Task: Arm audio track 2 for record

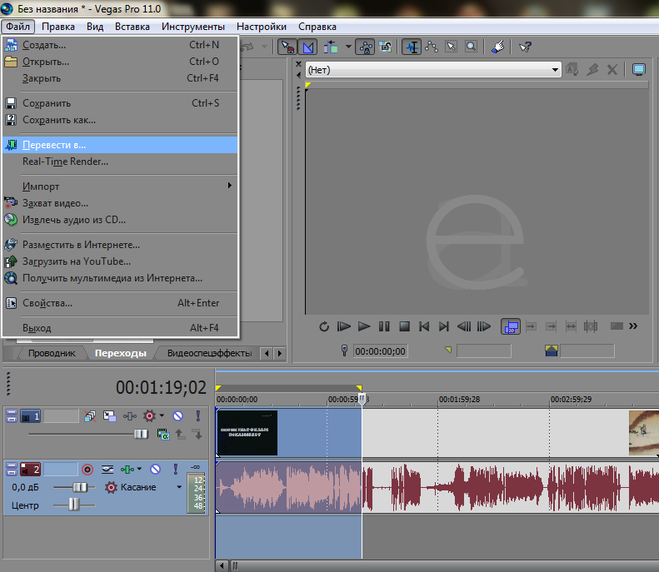Action: click(x=87, y=469)
